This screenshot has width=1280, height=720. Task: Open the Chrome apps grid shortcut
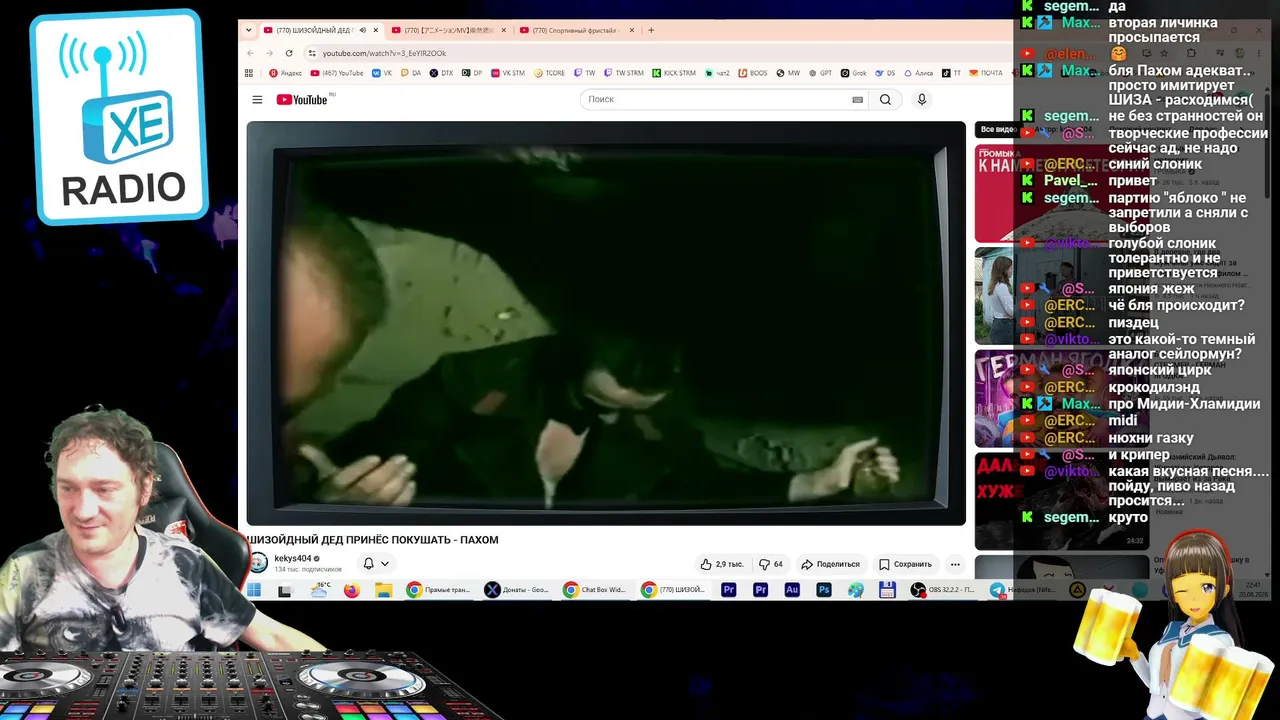click(x=249, y=73)
